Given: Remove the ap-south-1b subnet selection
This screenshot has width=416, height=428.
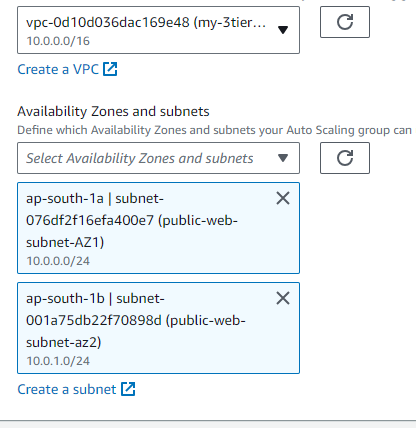Looking at the screenshot, I should (x=283, y=298).
